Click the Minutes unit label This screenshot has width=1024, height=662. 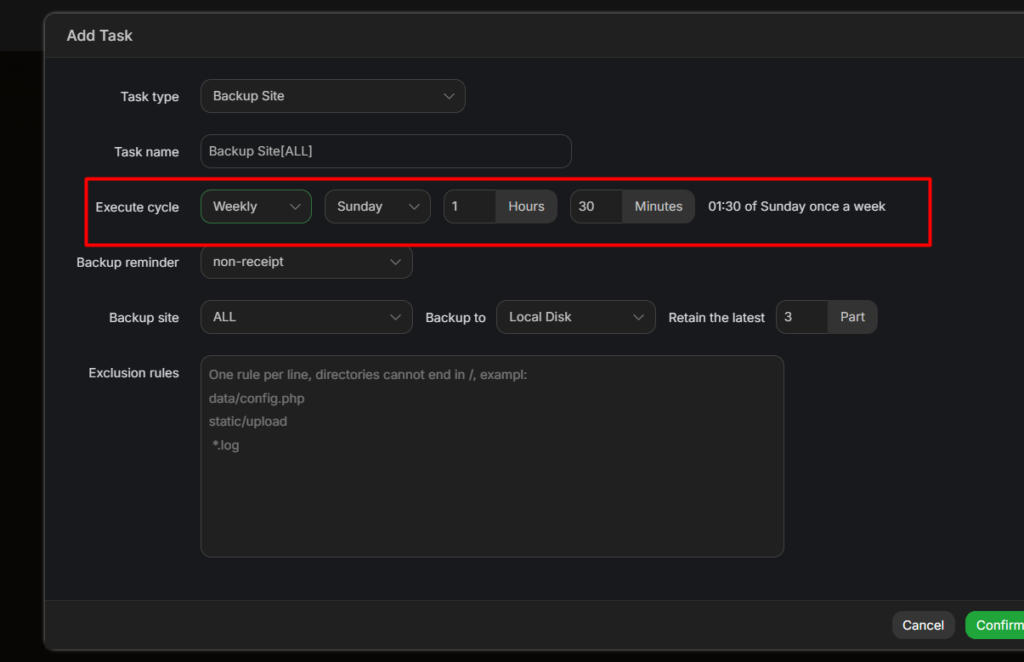658,206
